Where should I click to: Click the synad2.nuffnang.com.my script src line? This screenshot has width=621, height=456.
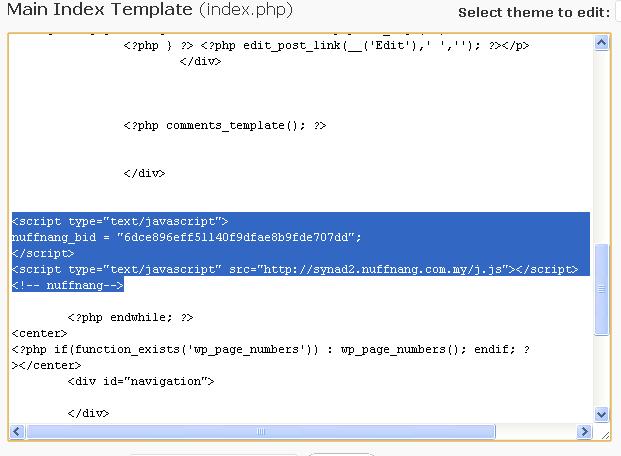(295, 269)
